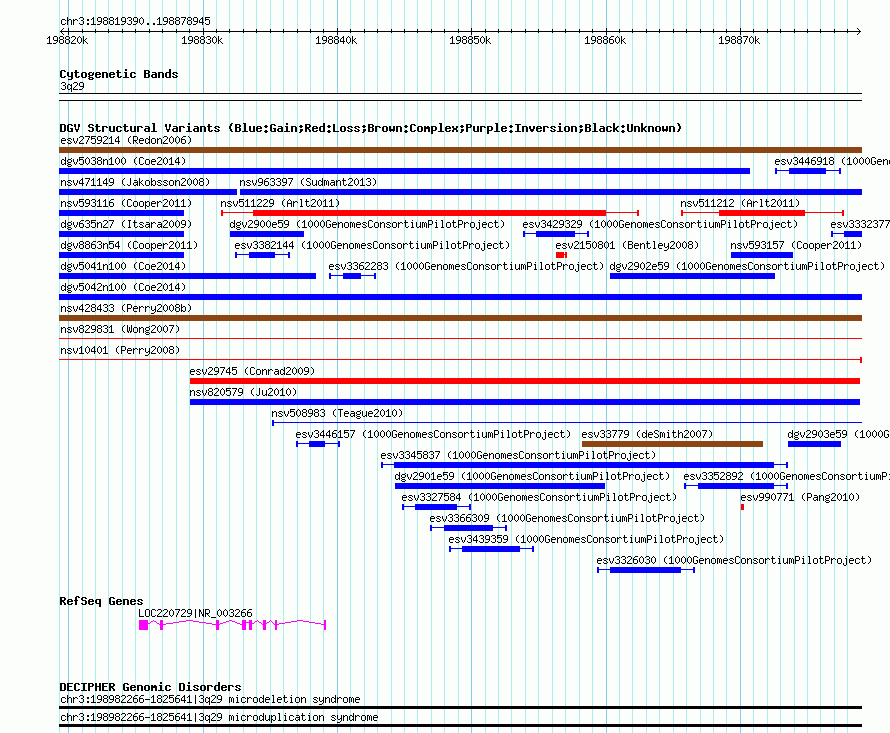Select the nsv511212 (Arlt2011) loss feature
The image size is (890, 733).
(x=762, y=213)
